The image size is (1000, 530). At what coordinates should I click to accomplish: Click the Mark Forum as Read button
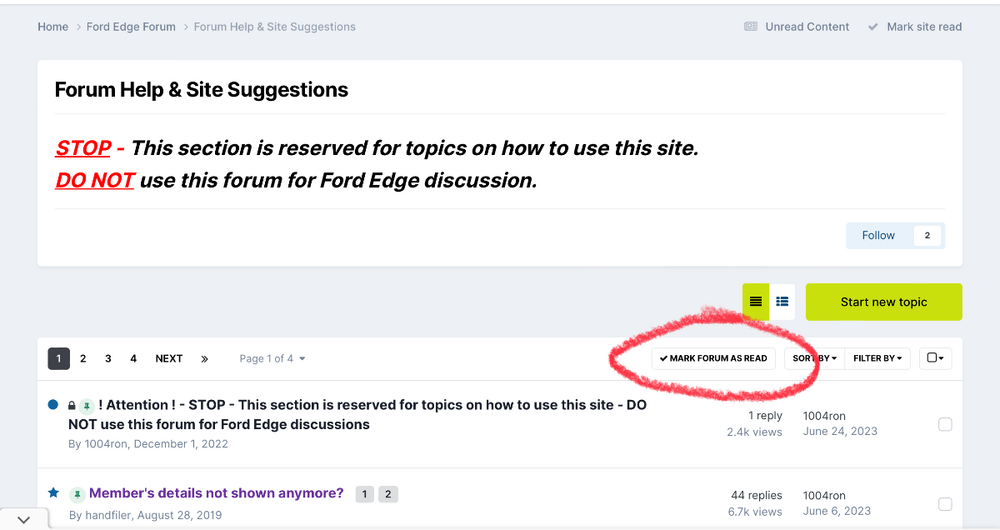coord(714,358)
